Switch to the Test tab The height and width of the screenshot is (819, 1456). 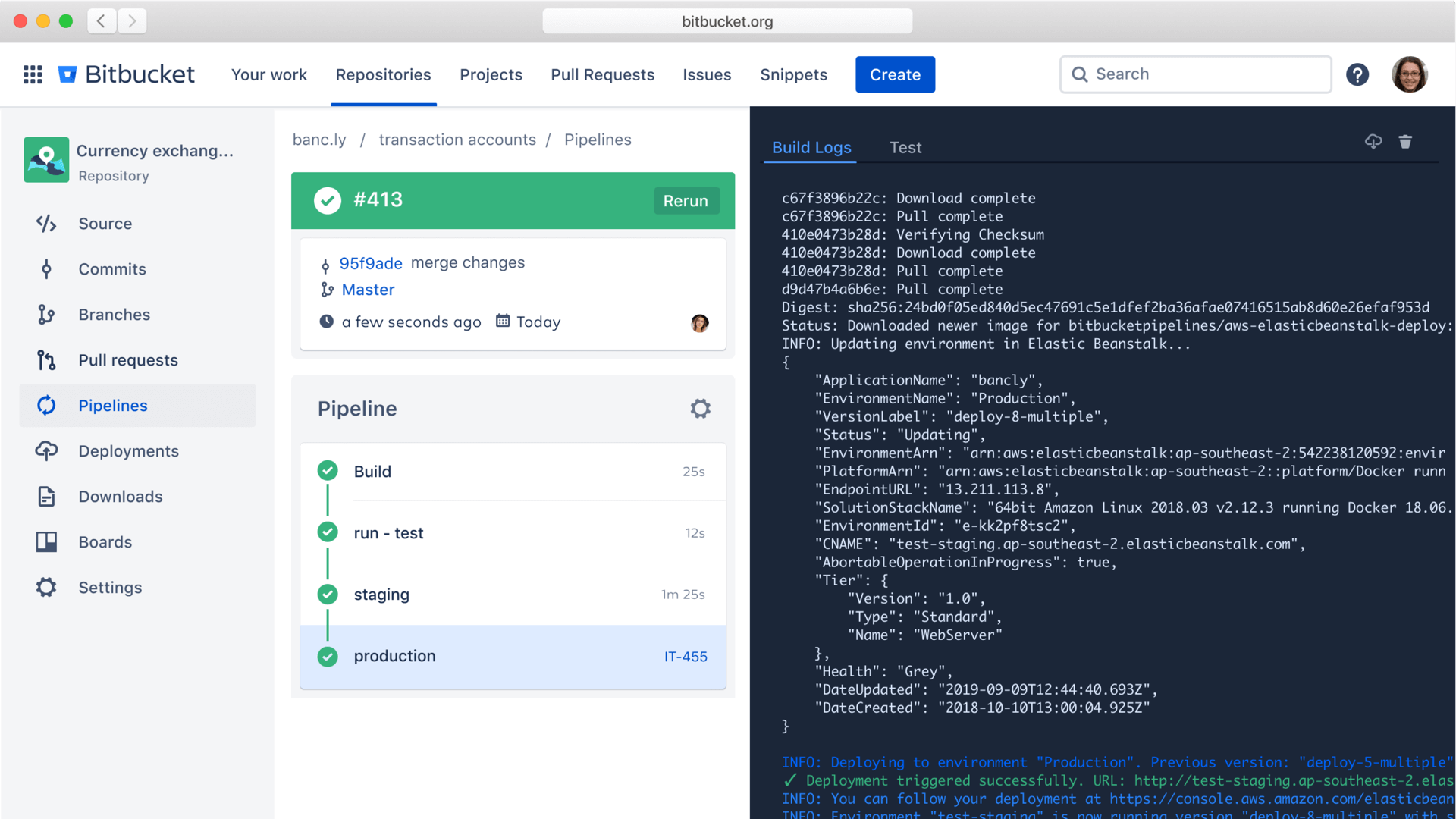pyautogui.click(x=905, y=147)
